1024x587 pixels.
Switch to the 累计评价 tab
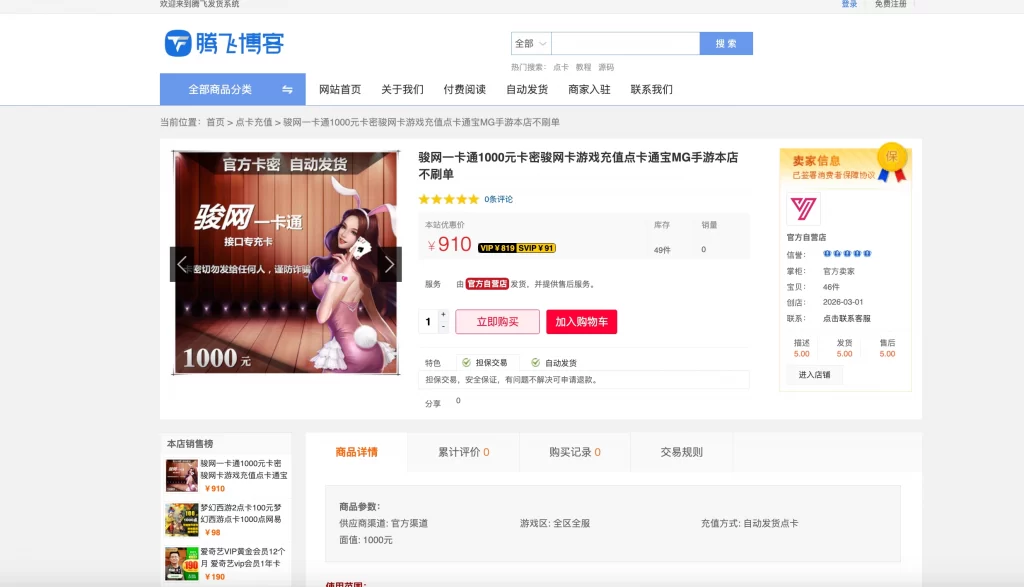pyautogui.click(x=460, y=451)
